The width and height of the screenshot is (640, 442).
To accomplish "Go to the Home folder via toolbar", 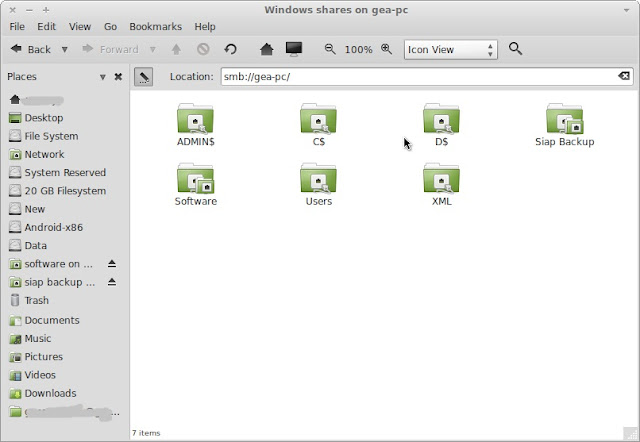I will [x=267, y=49].
